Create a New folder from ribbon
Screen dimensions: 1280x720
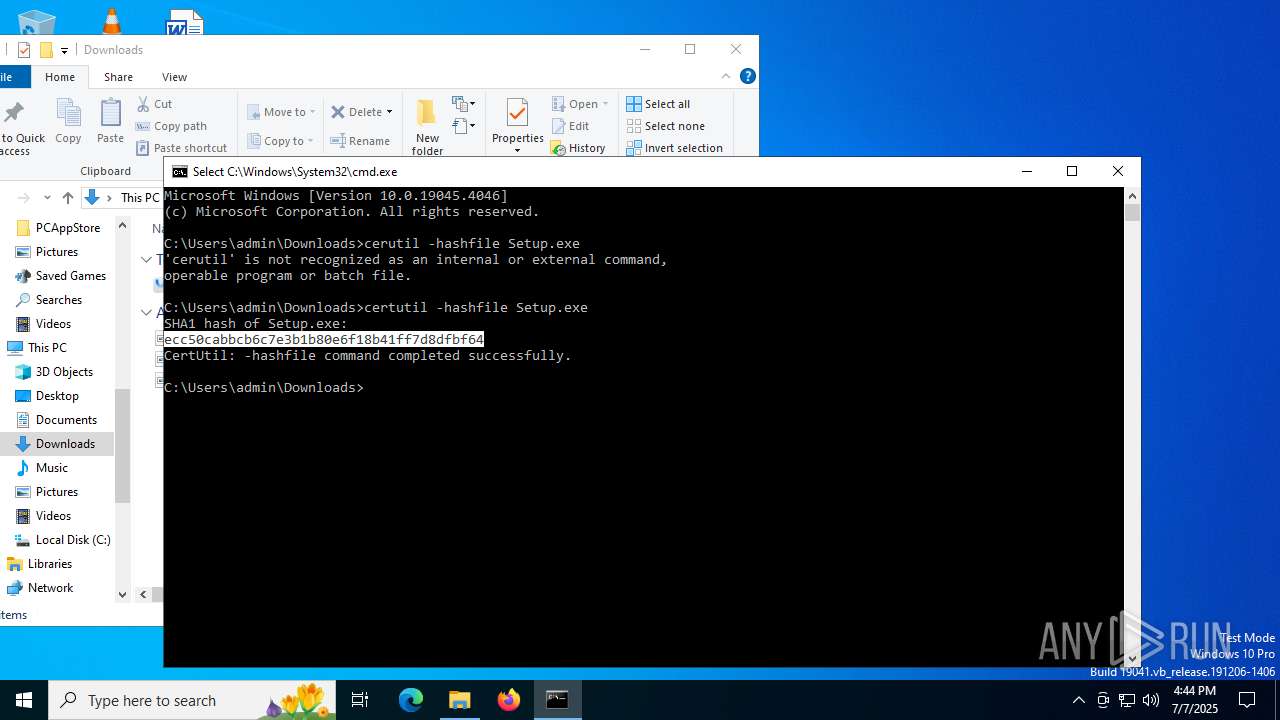click(x=427, y=127)
